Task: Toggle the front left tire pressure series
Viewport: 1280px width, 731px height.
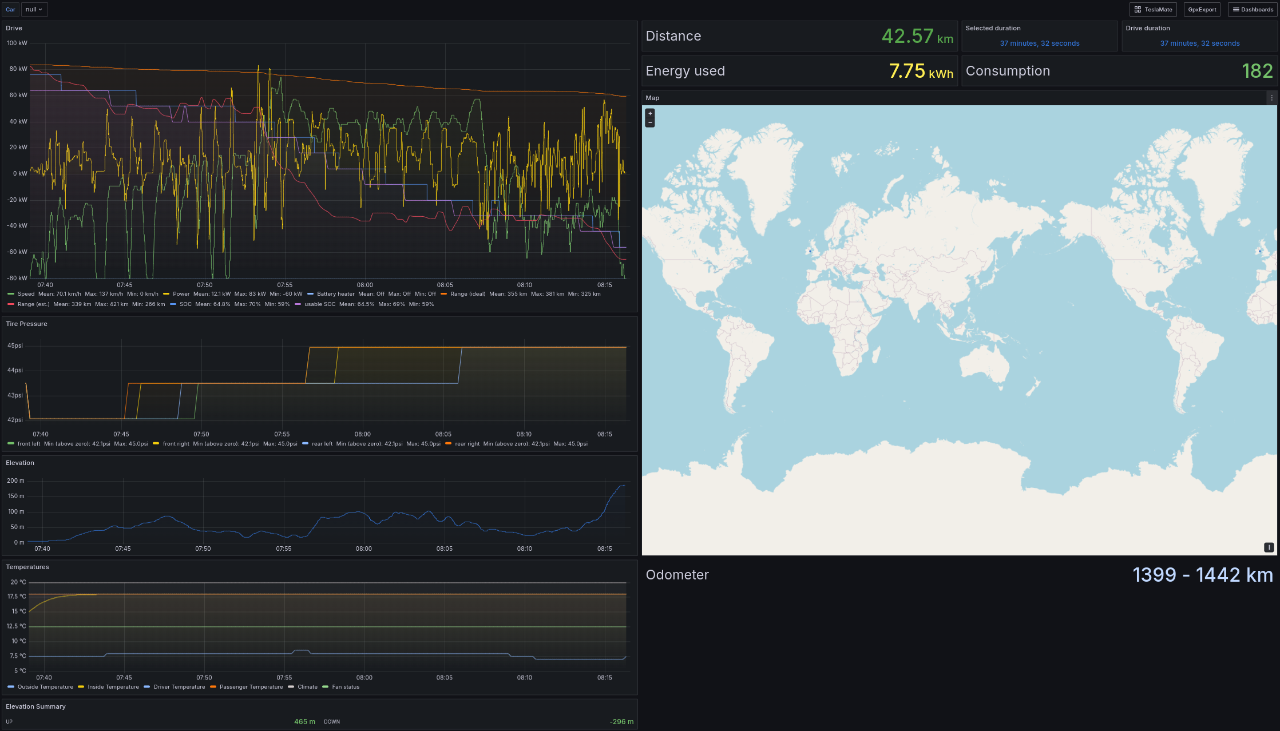Action: point(30,443)
